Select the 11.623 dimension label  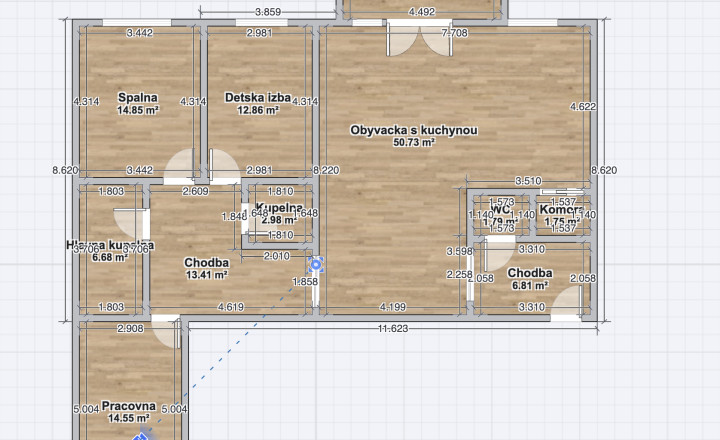pyautogui.click(x=393, y=328)
